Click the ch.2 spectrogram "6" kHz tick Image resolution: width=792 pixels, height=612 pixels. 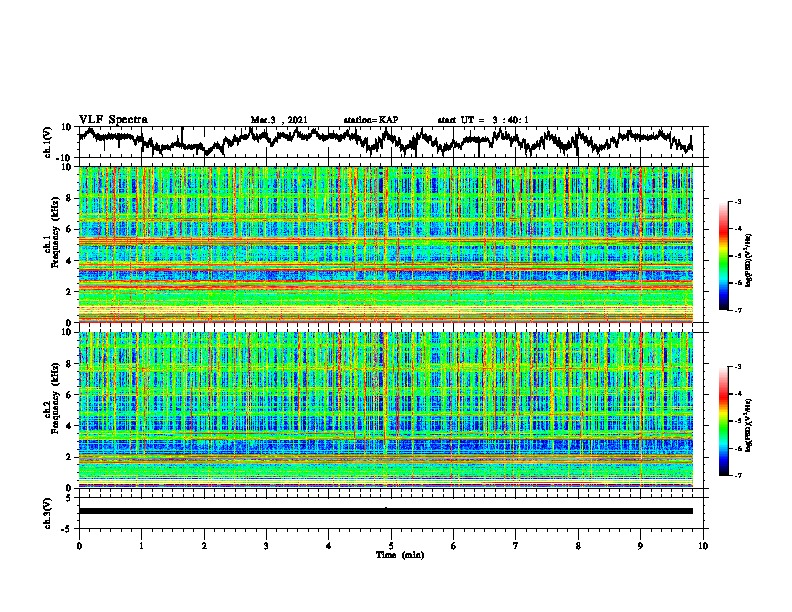tap(70, 395)
